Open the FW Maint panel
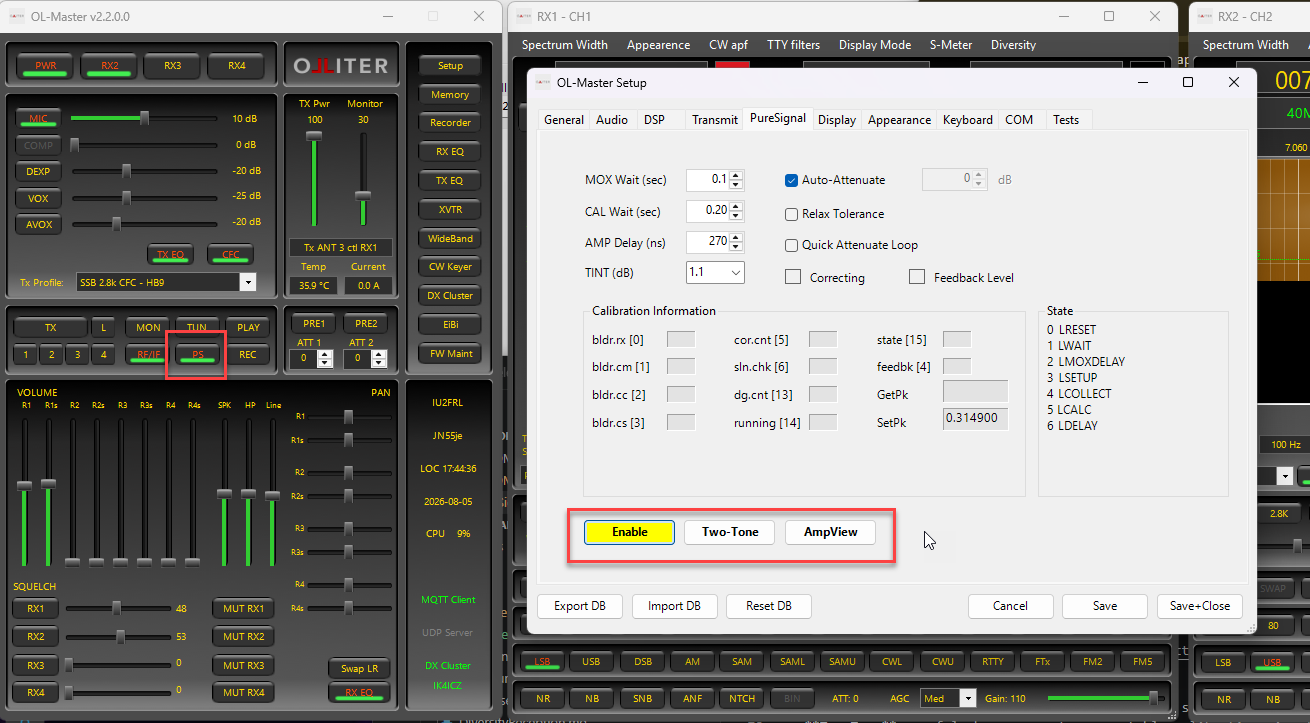This screenshot has width=1310, height=723. point(450,353)
